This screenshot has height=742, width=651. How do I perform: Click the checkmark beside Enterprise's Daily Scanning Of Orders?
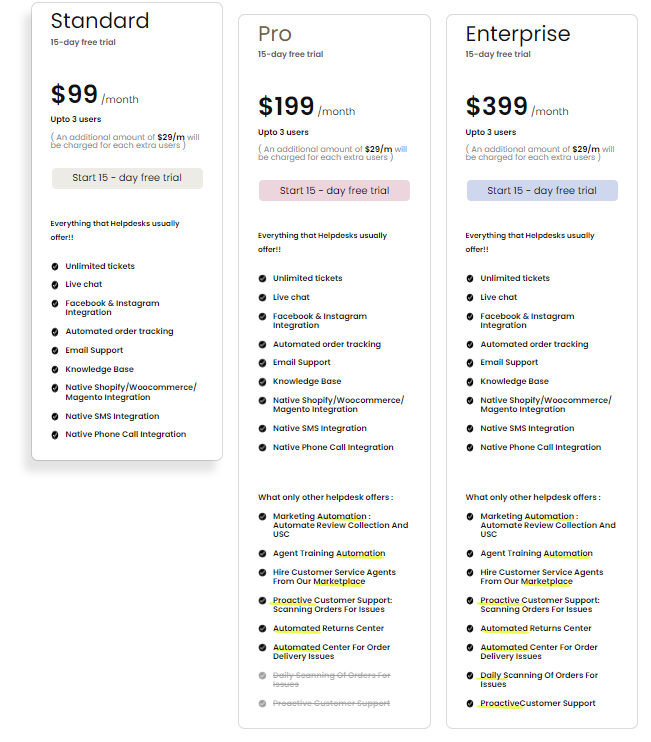tap(470, 676)
